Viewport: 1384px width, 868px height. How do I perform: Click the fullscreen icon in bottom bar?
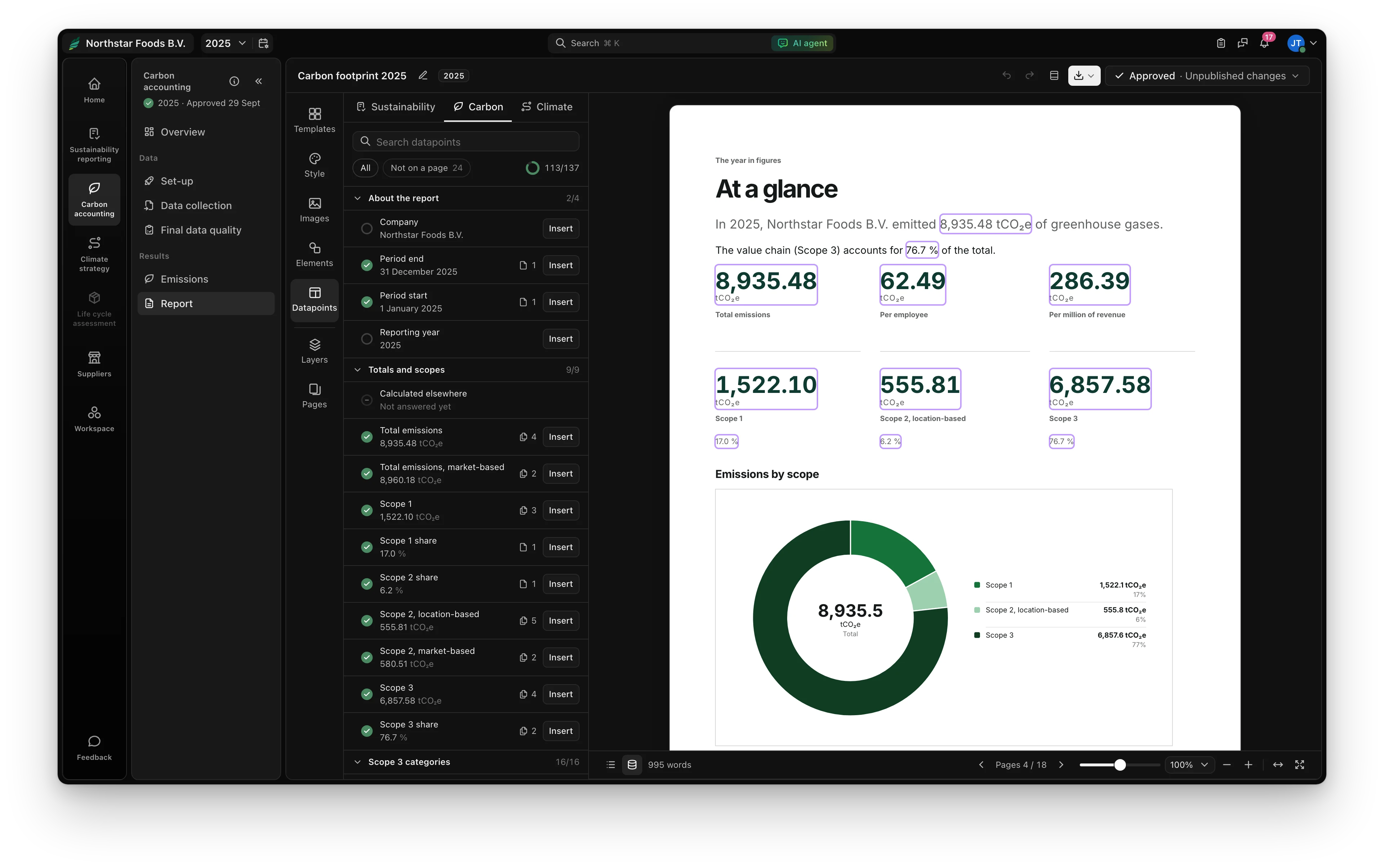1300,765
